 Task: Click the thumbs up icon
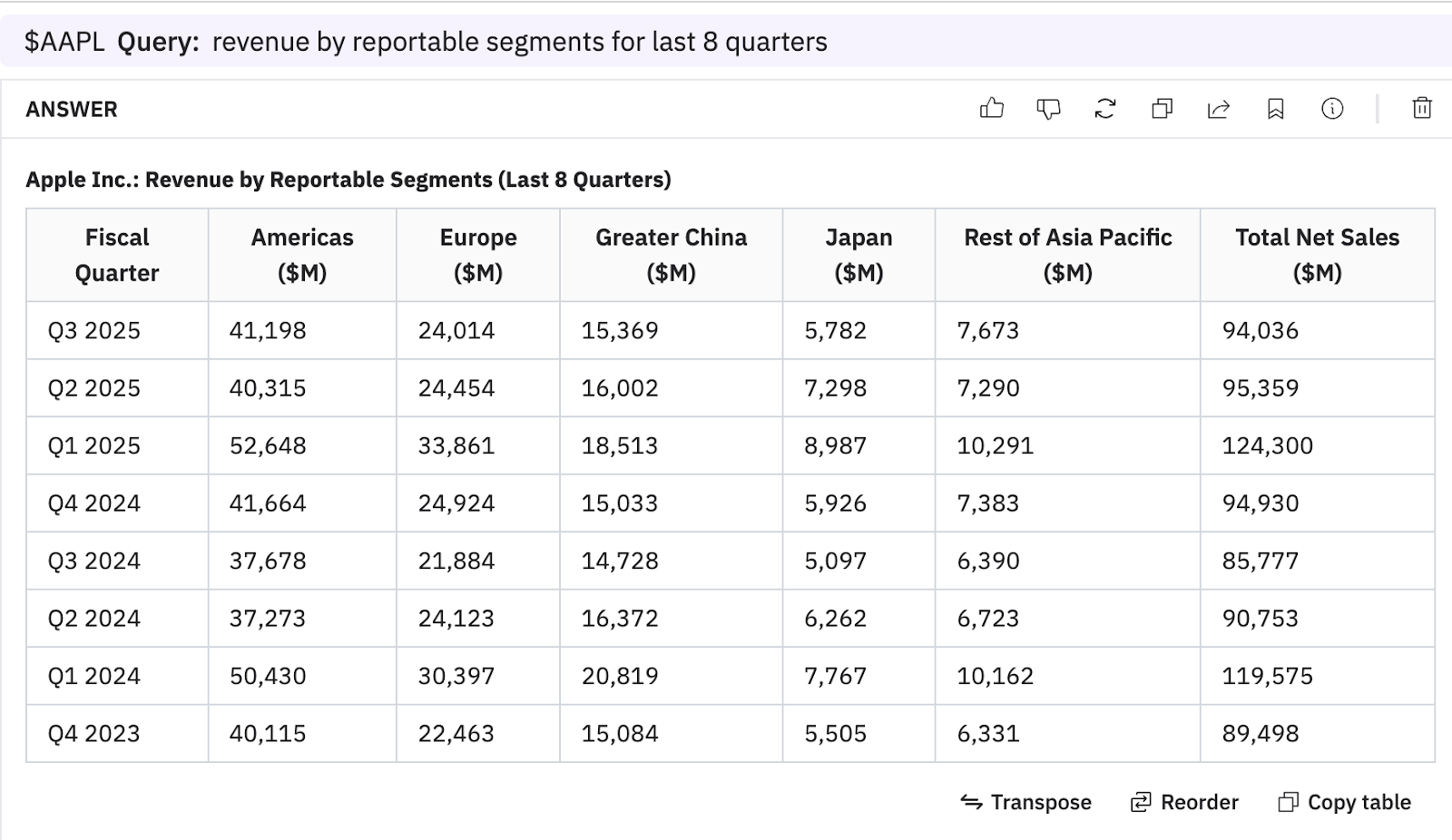tap(992, 109)
